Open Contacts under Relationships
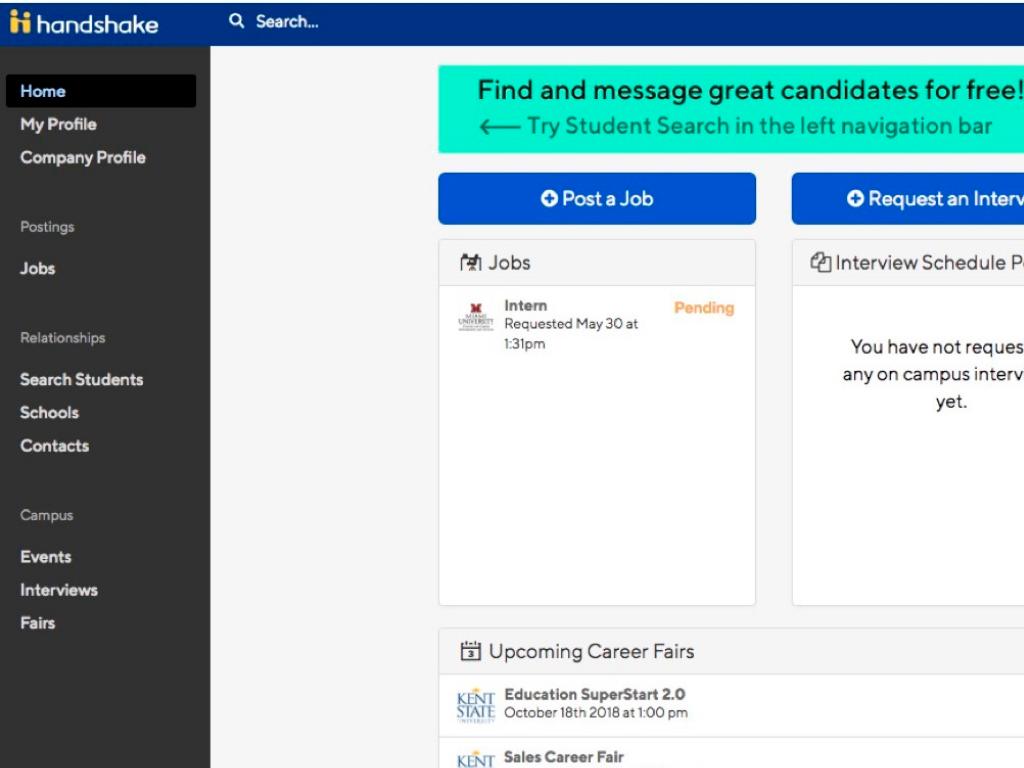Image resolution: width=1024 pixels, height=768 pixels. 54,446
